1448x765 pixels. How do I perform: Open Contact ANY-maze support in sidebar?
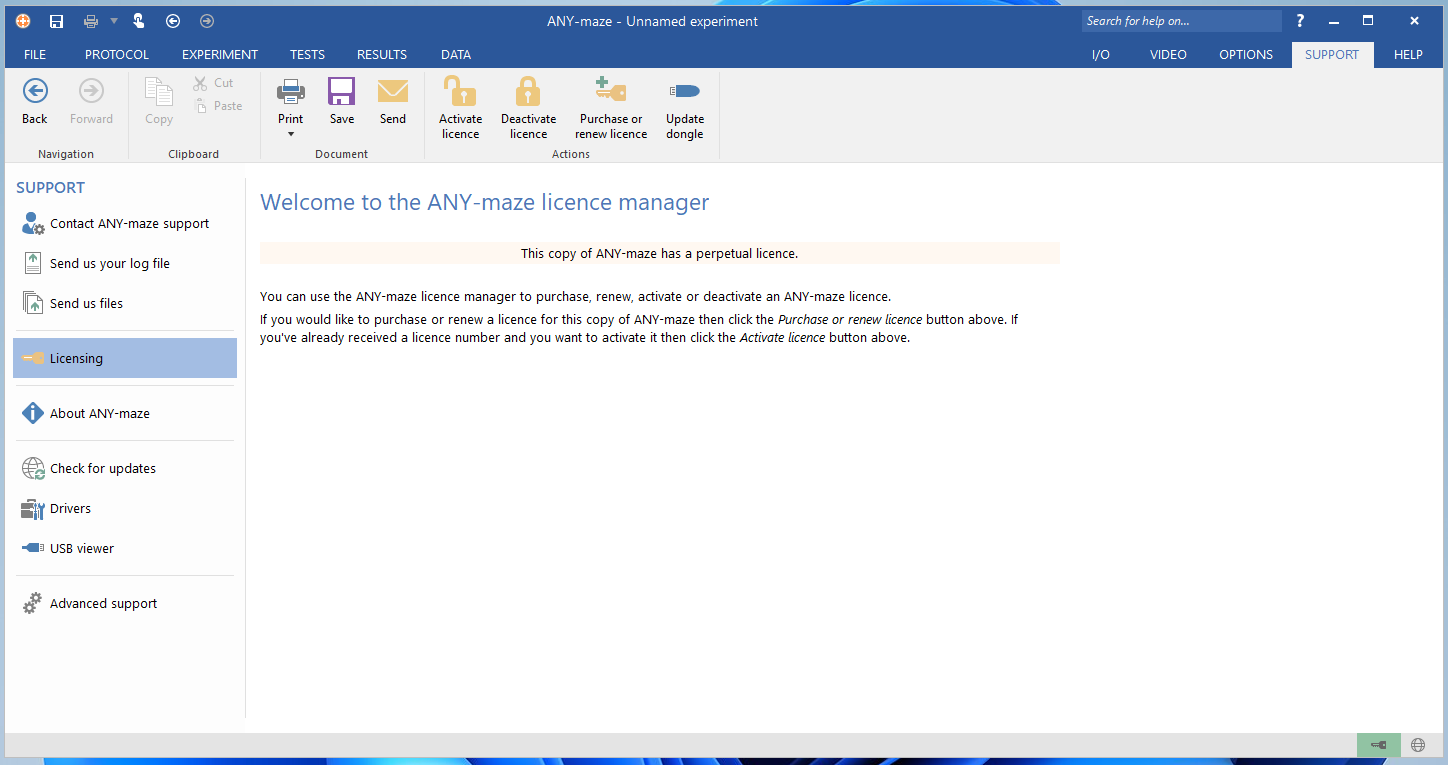[x=125, y=224]
